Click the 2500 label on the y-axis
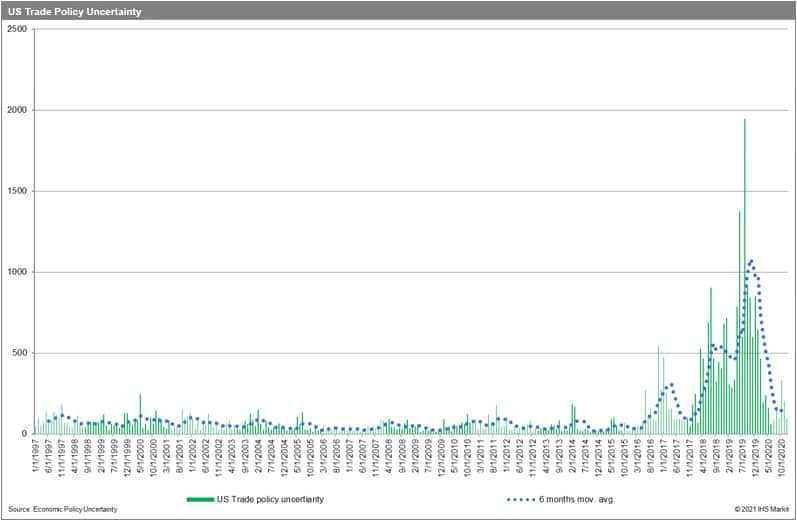The image size is (797, 521). pyautogui.click(x=18, y=29)
